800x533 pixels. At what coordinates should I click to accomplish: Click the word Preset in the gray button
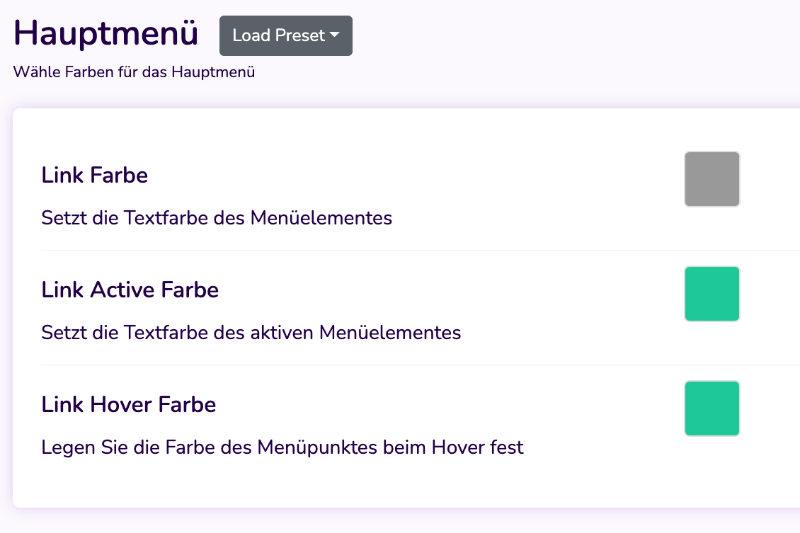click(300, 35)
